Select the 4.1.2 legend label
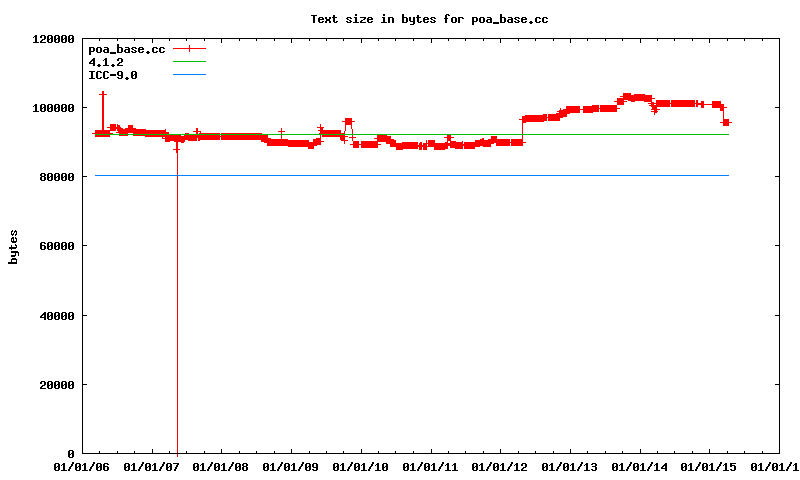Image resolution: width=800 pixels, height=480 pixels. click(106, 61)
